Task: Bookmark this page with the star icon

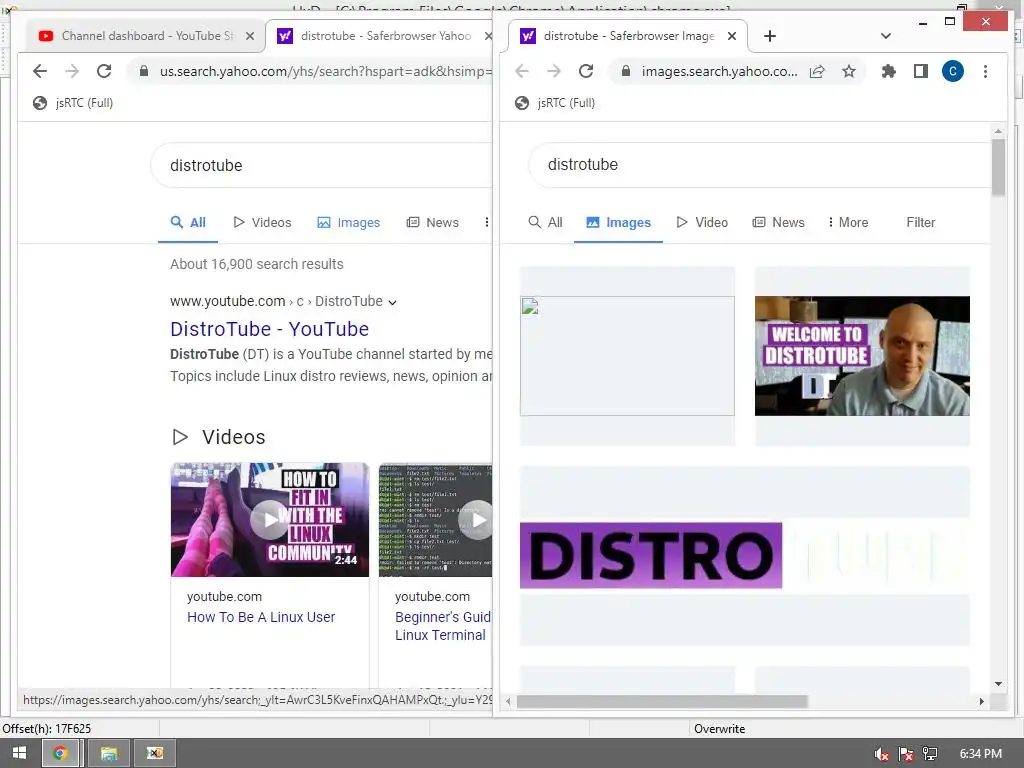Action: coord(848,71)
